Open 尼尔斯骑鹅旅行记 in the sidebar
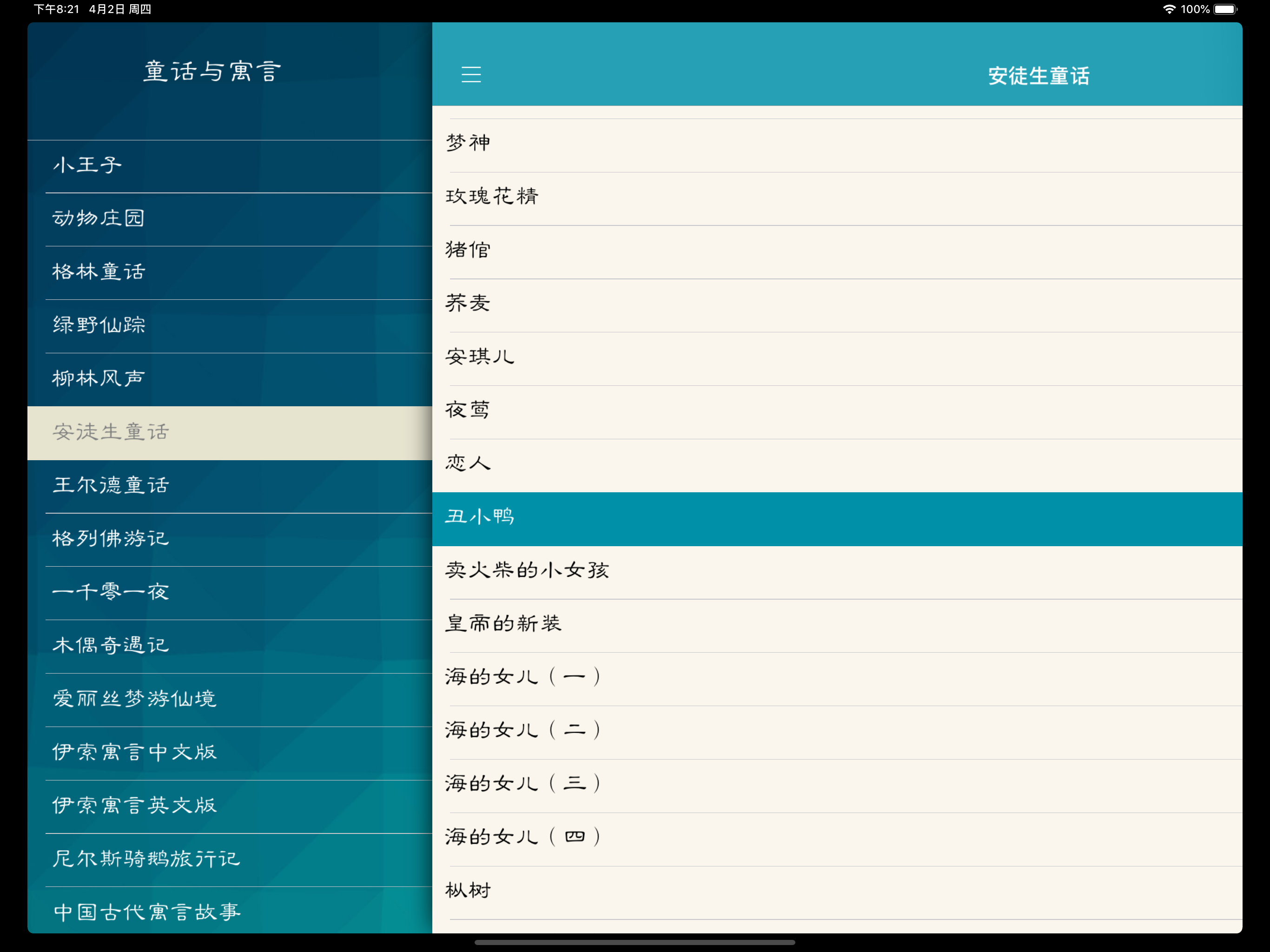This screenshot has height=952, width=1270. [x=230, y=860]
